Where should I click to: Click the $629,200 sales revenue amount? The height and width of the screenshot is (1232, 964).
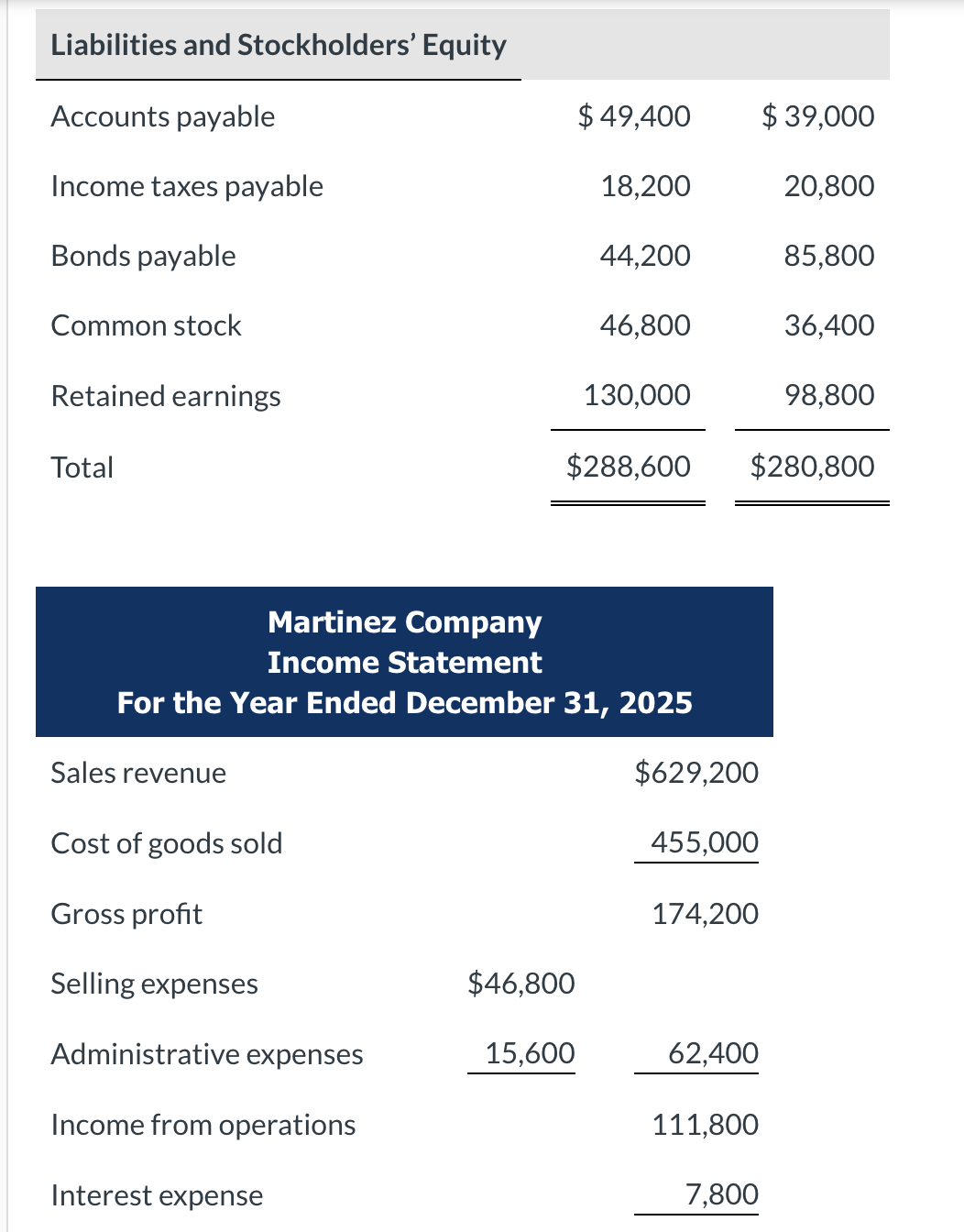pyautogui.click(x=696, y=773)
